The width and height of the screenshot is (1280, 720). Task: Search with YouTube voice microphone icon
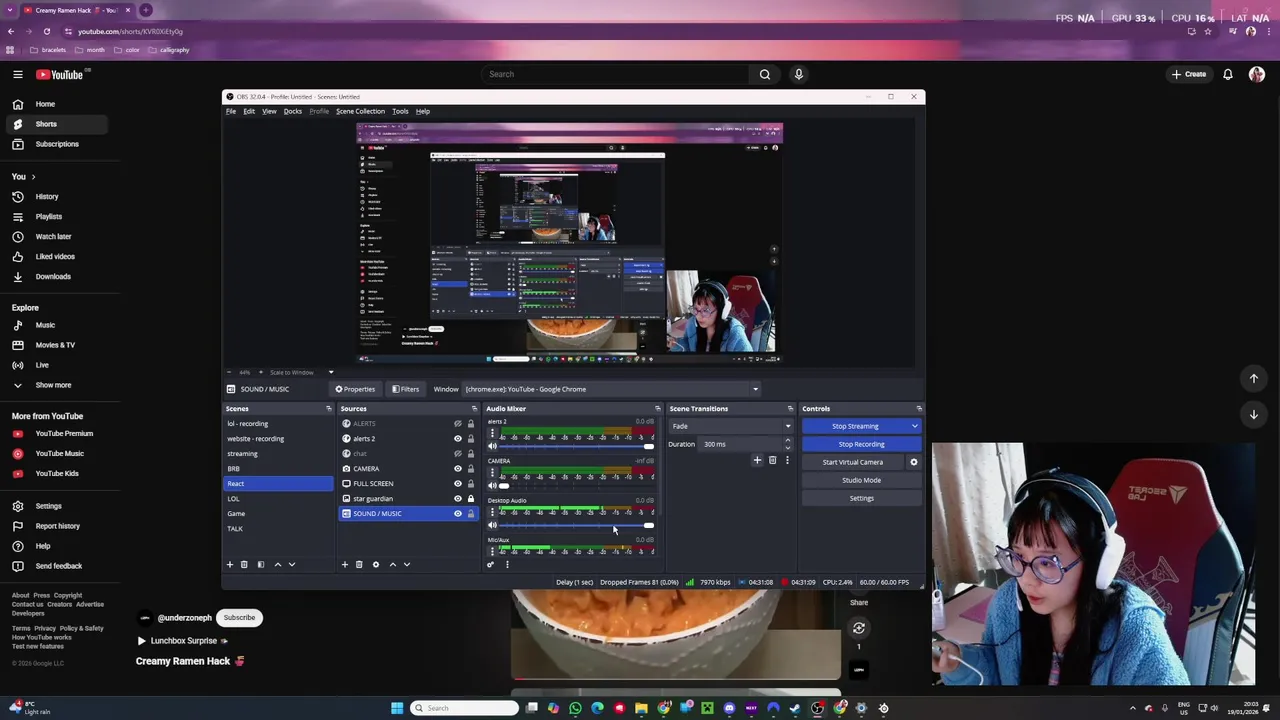pyautogui.click(x=798, y=74)
